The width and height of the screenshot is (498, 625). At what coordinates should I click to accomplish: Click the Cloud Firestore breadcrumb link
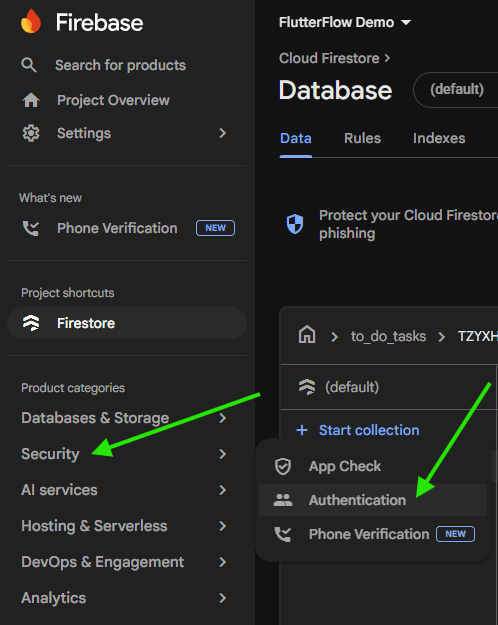(329, 58)
